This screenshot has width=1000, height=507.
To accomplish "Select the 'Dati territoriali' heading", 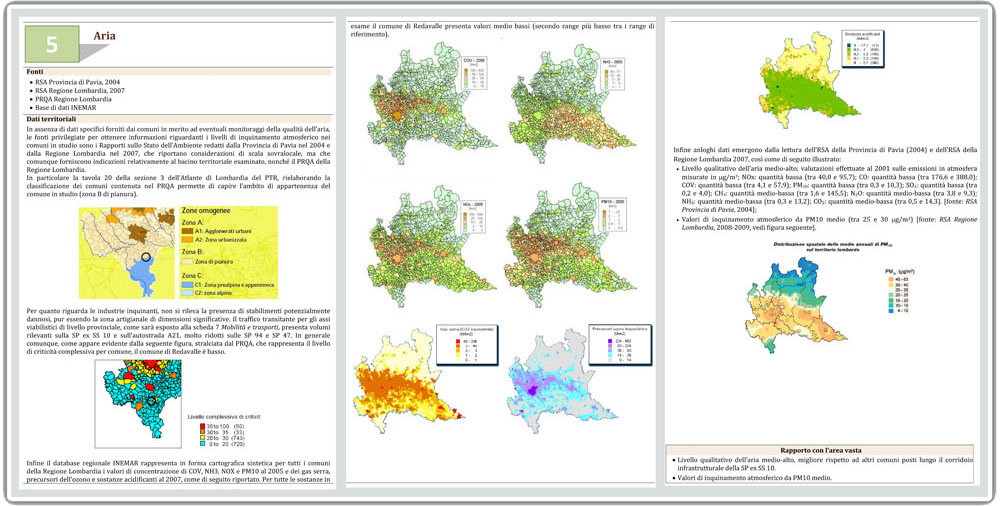I will click(52, 119).
